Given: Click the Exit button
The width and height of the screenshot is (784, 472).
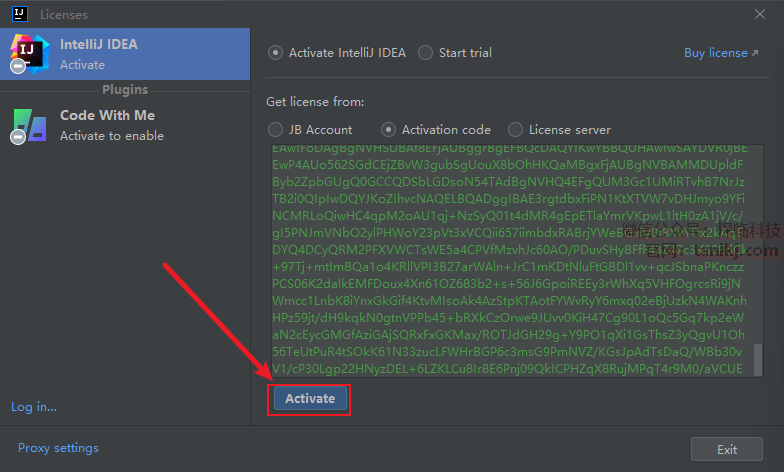Looking at the screenshot, I should point(727,449).
